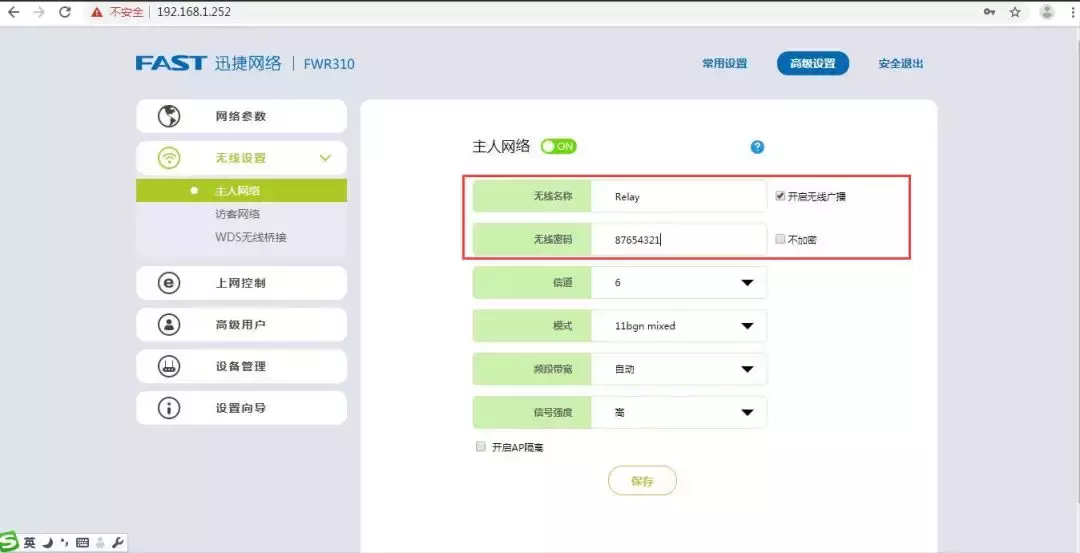
Task: Click the globe icon for 网络参数
Action: pos(169,116)
